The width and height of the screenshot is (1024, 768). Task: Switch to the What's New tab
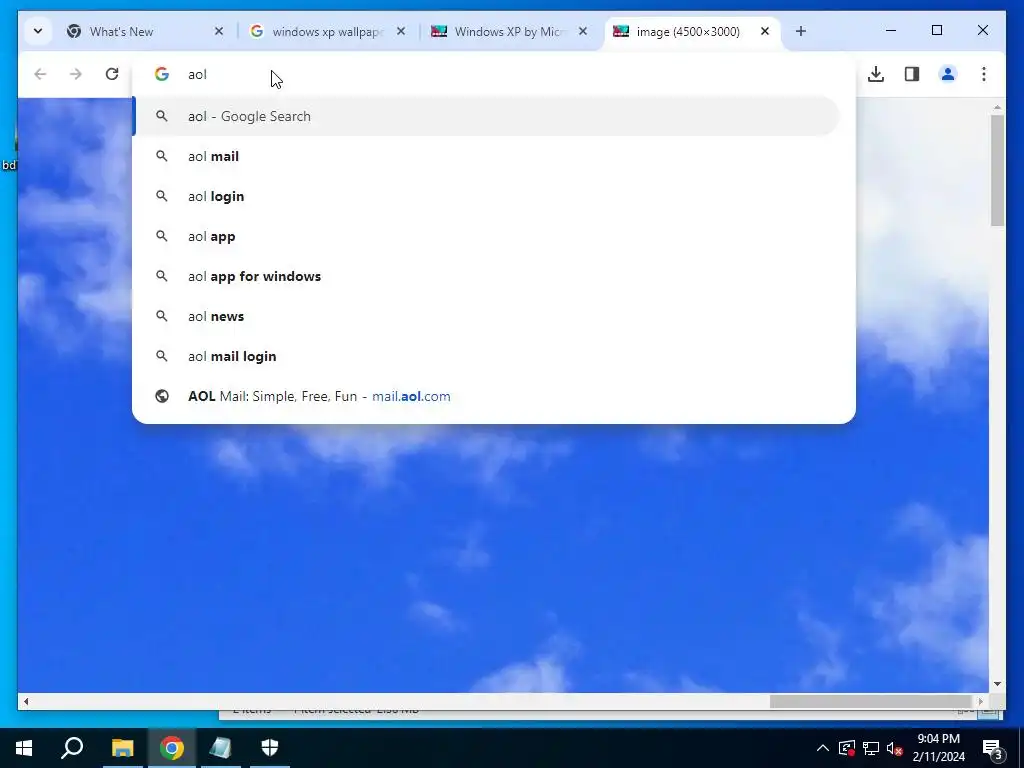[145, 31]
